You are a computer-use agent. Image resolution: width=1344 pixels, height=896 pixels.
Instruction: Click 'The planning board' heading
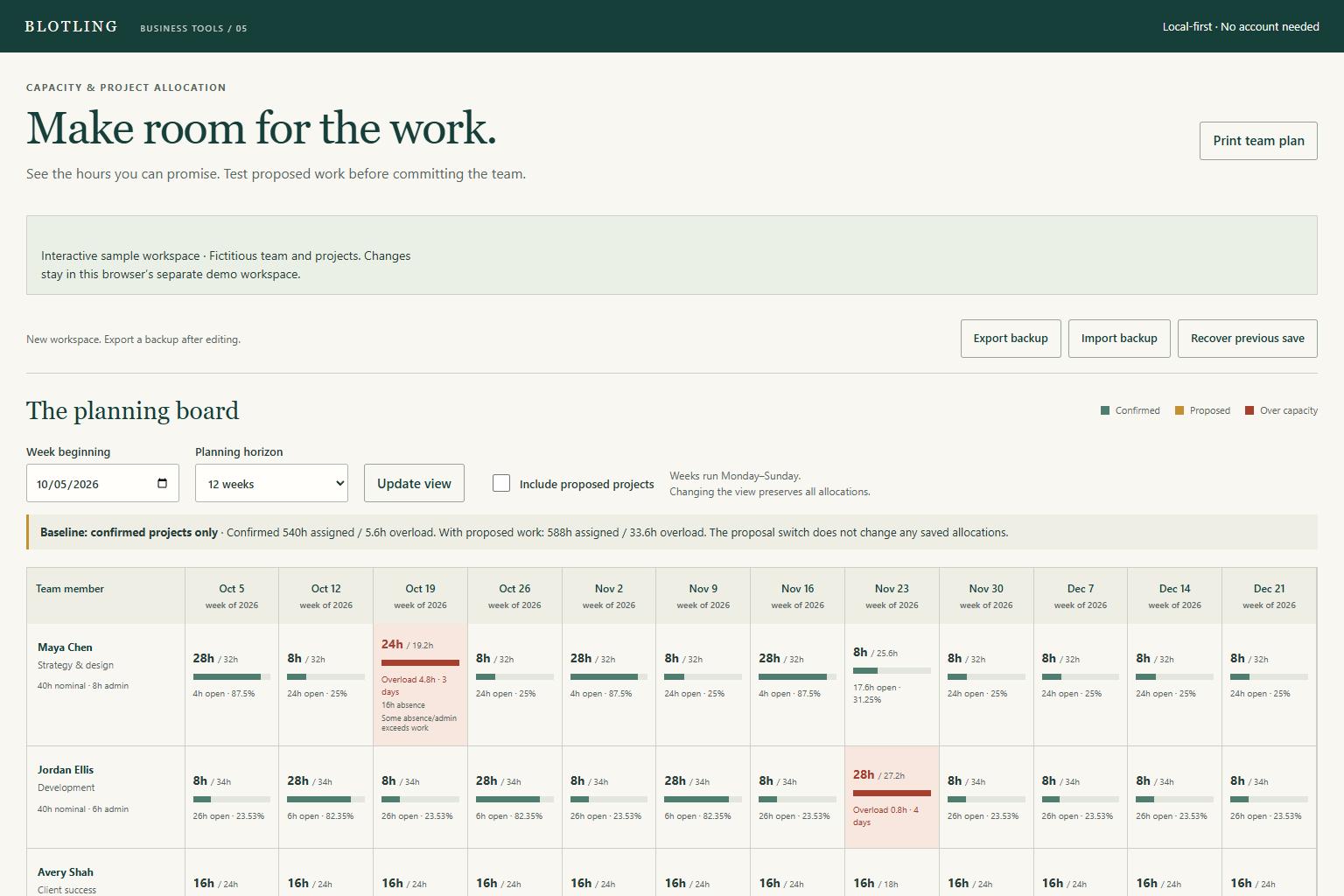pyautogui.click(x=132, y=410)
